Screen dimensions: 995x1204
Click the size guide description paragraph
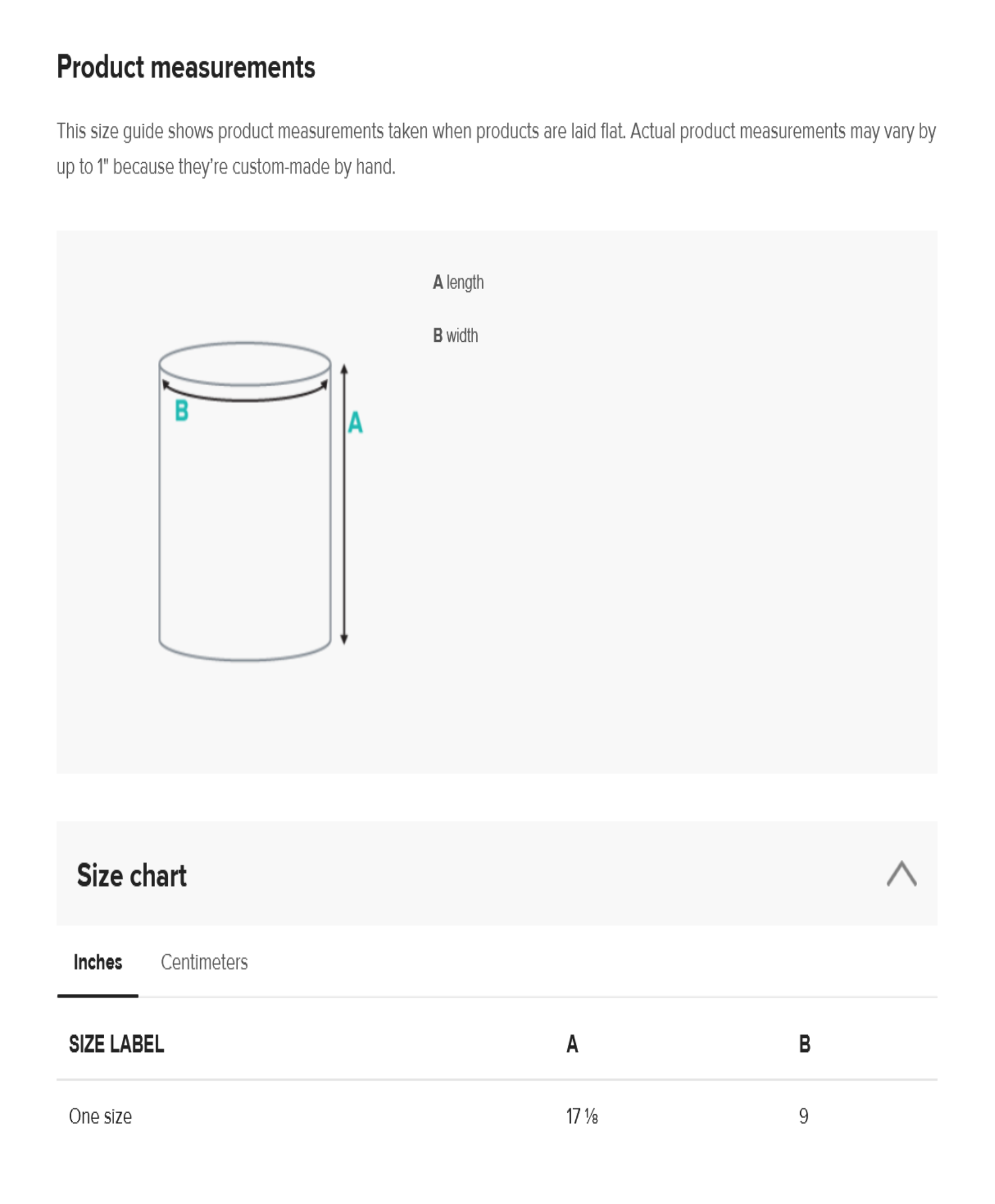pos(496,149)
